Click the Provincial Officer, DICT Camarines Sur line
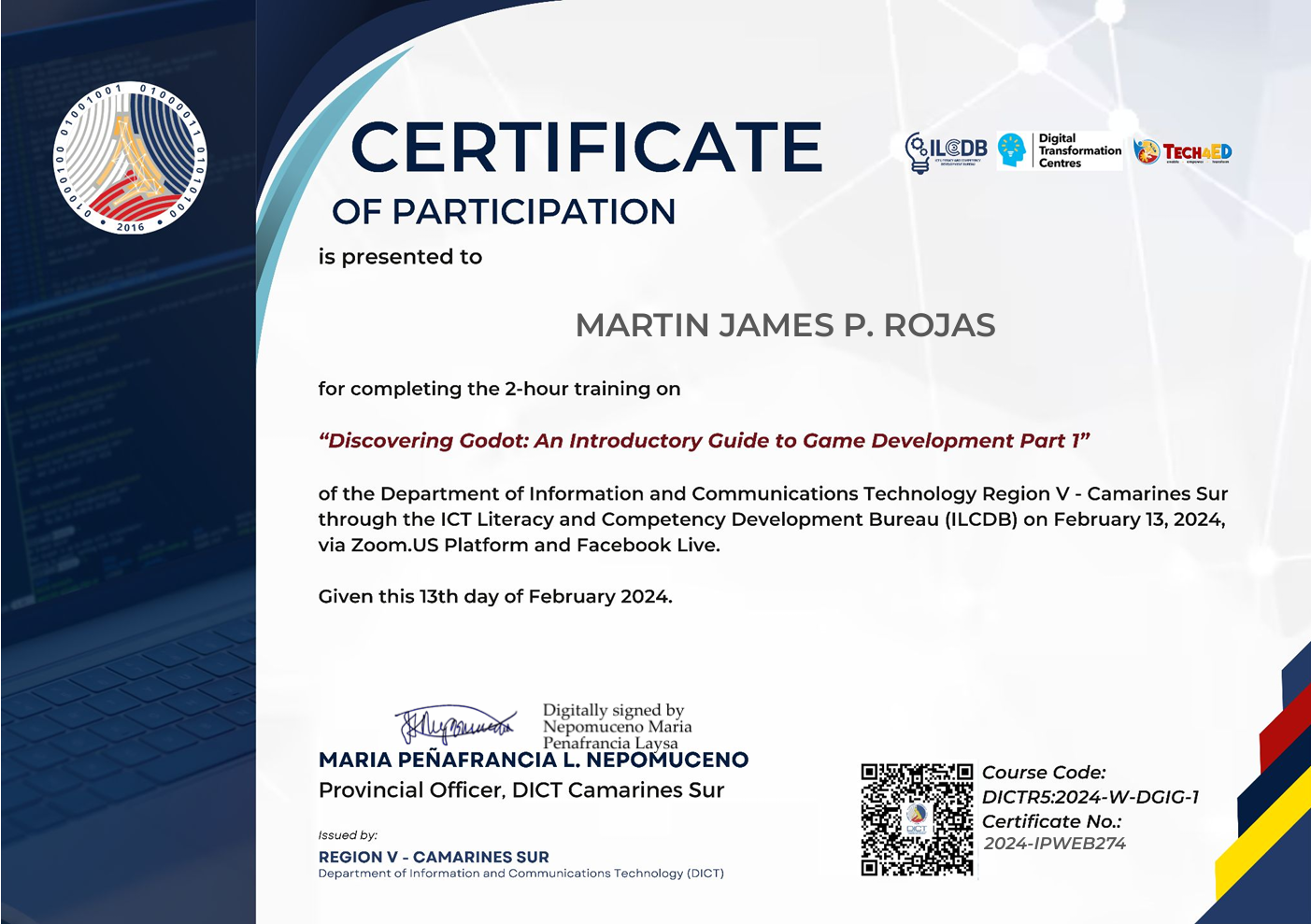 (x=520, y=790)
